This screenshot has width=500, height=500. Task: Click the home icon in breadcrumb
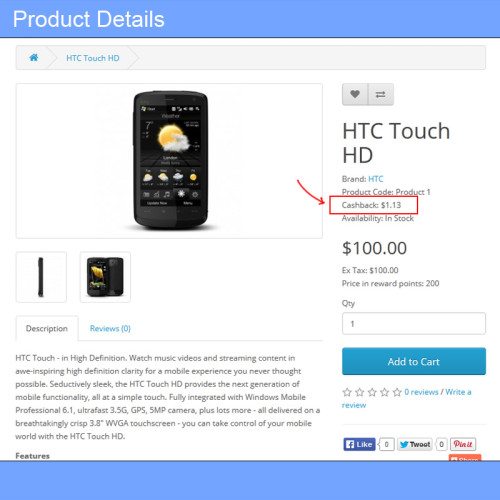pos(34,58)
